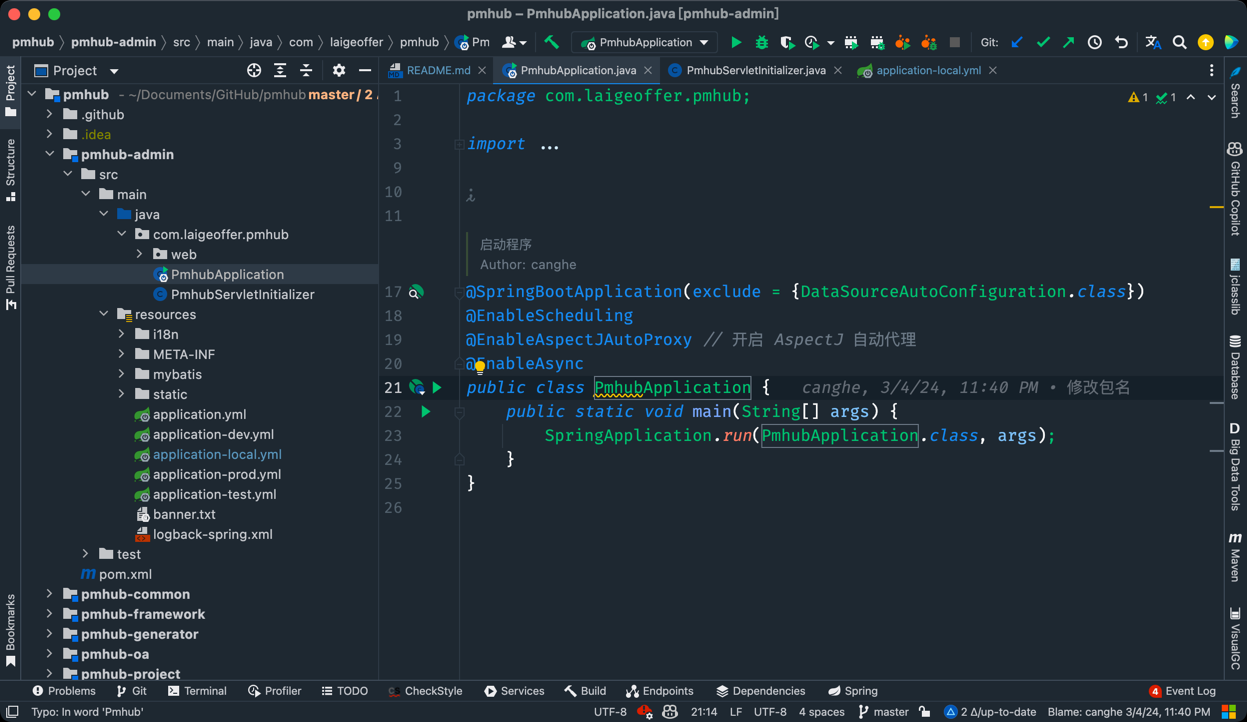Open Search Everywhere magnifier icon
Image resolution: width=1247 pixels, height=722 pixels.
coord(1179,43)
